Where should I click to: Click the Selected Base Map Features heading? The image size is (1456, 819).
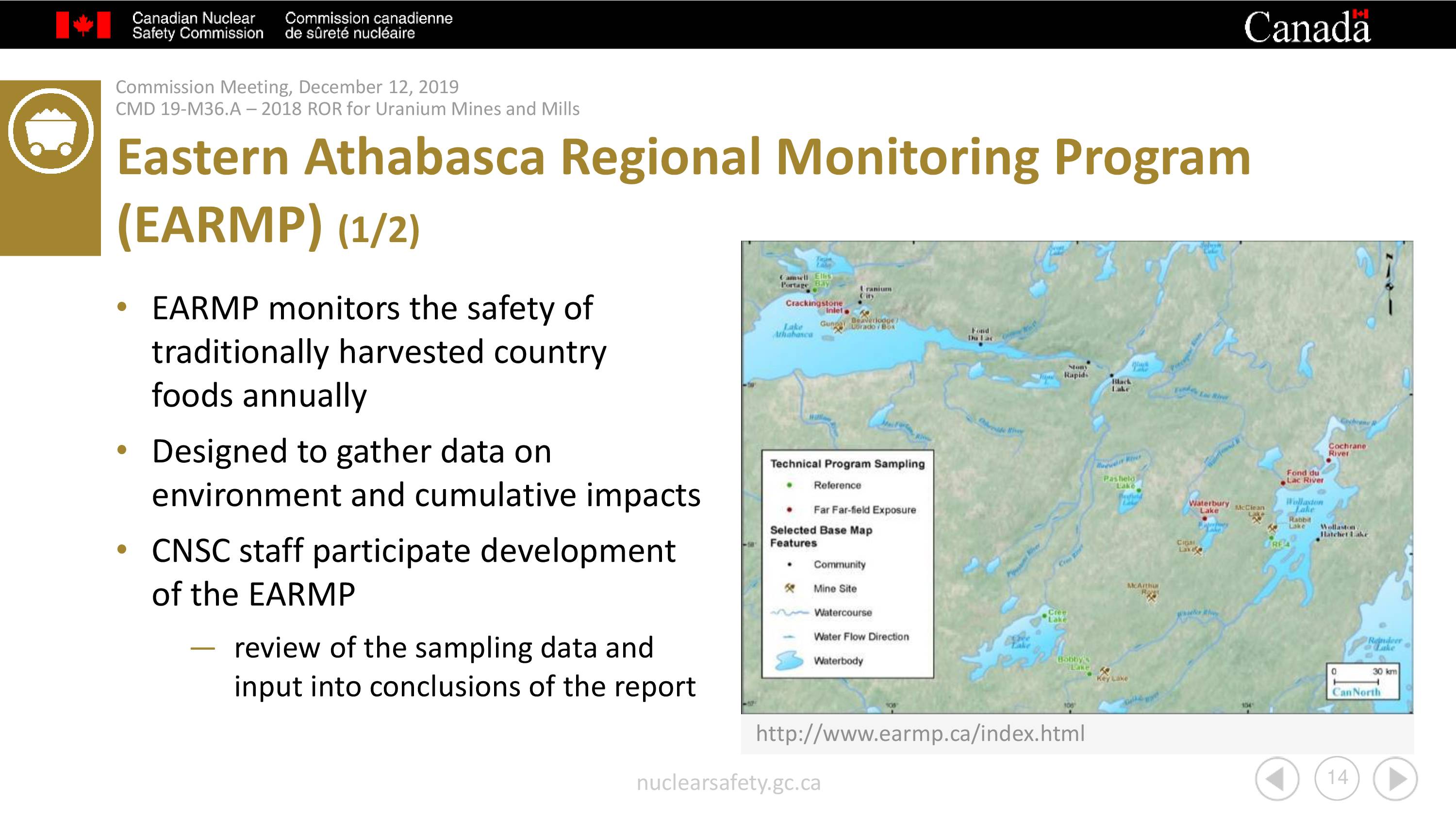(821, 537)
